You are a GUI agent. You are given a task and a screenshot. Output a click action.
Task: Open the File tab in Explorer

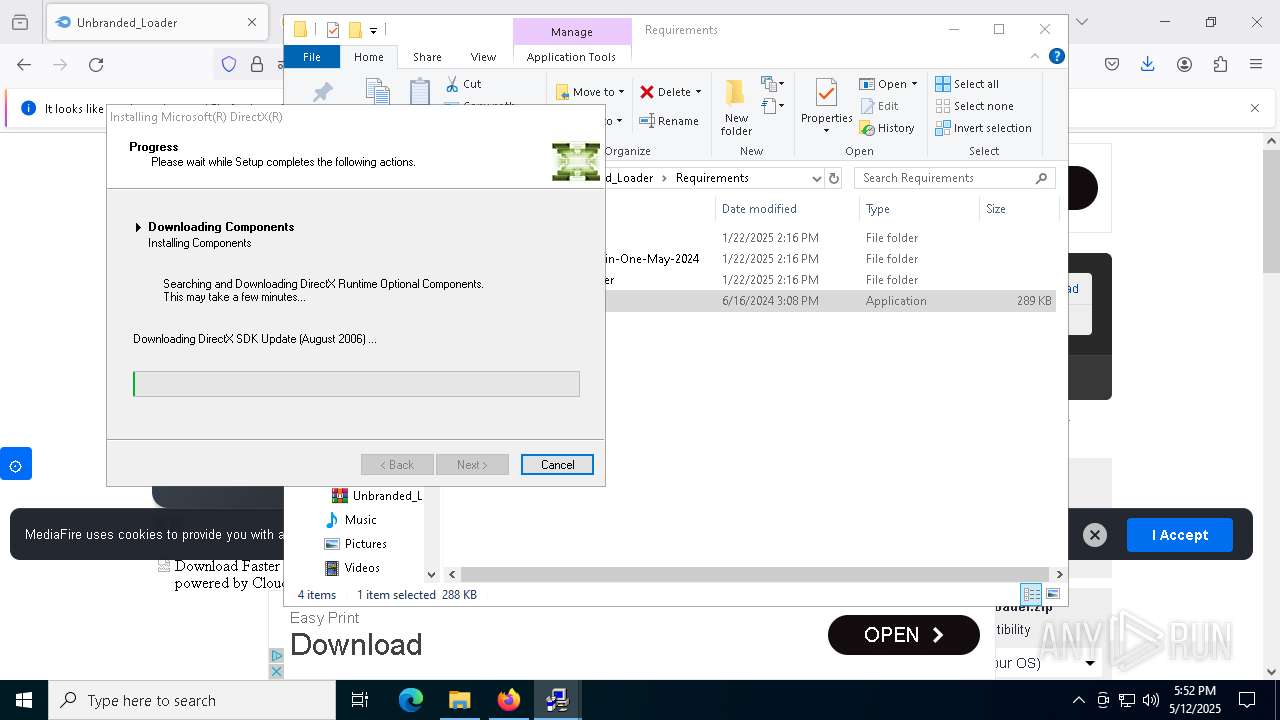point(312,57)
